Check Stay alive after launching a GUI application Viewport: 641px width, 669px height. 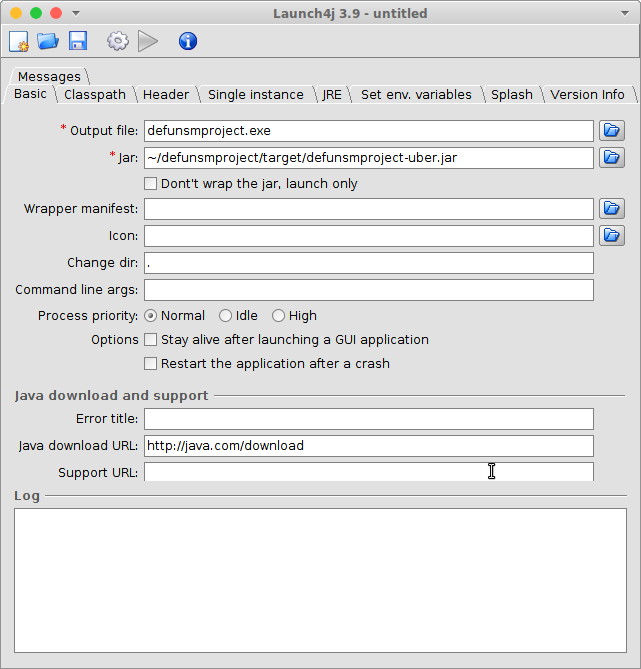(150, 340)
